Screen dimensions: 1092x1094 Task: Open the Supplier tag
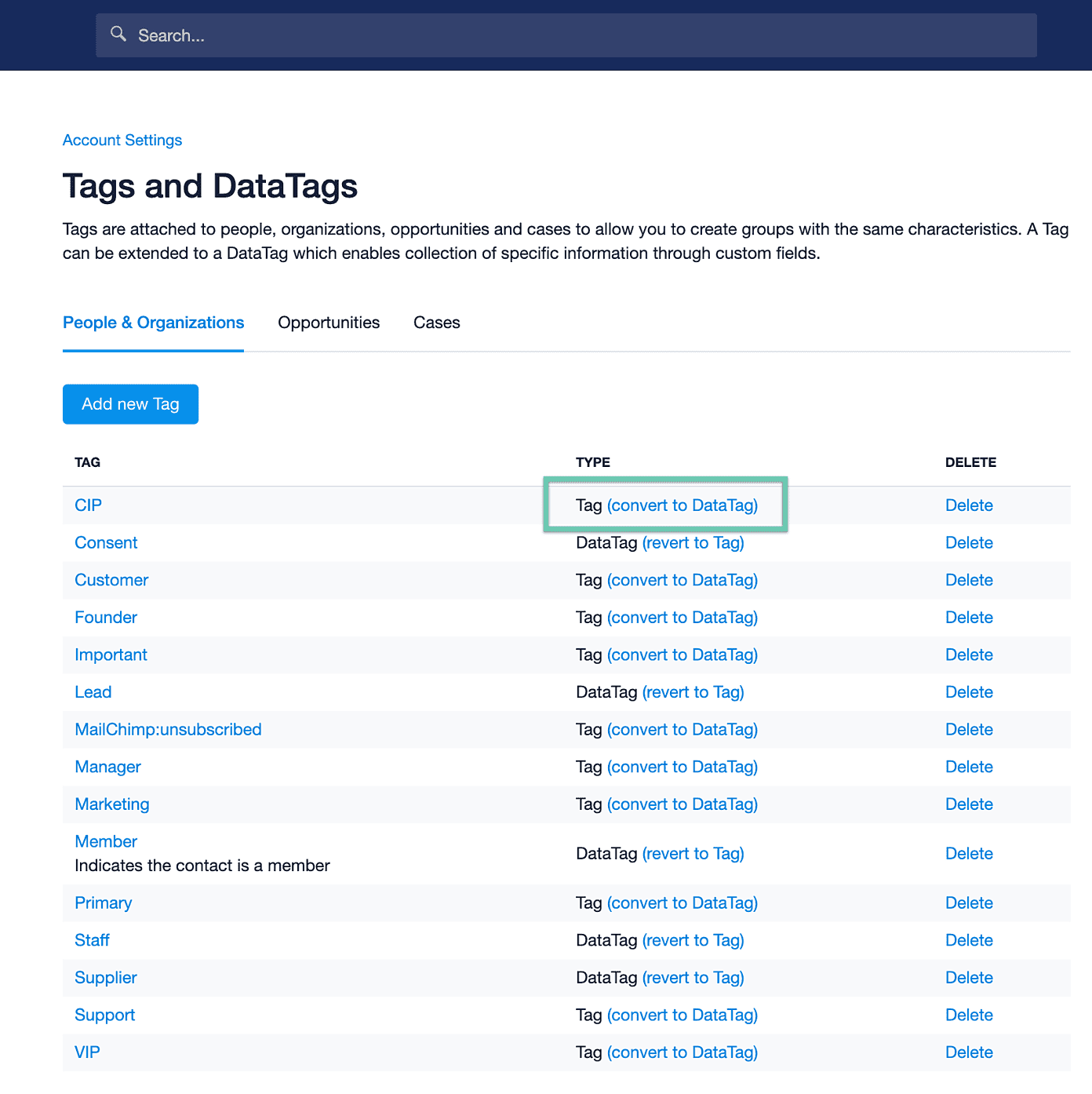pos(106,978)
